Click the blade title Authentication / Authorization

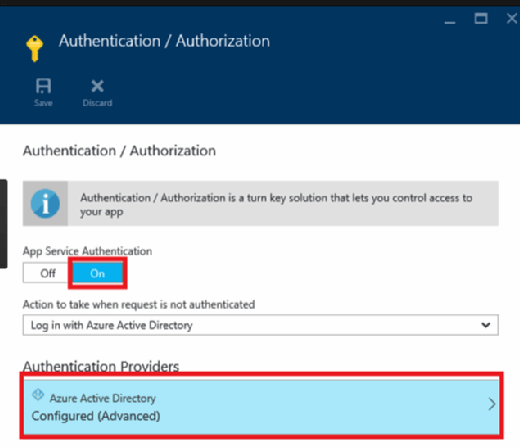click(x=164, y=41)
